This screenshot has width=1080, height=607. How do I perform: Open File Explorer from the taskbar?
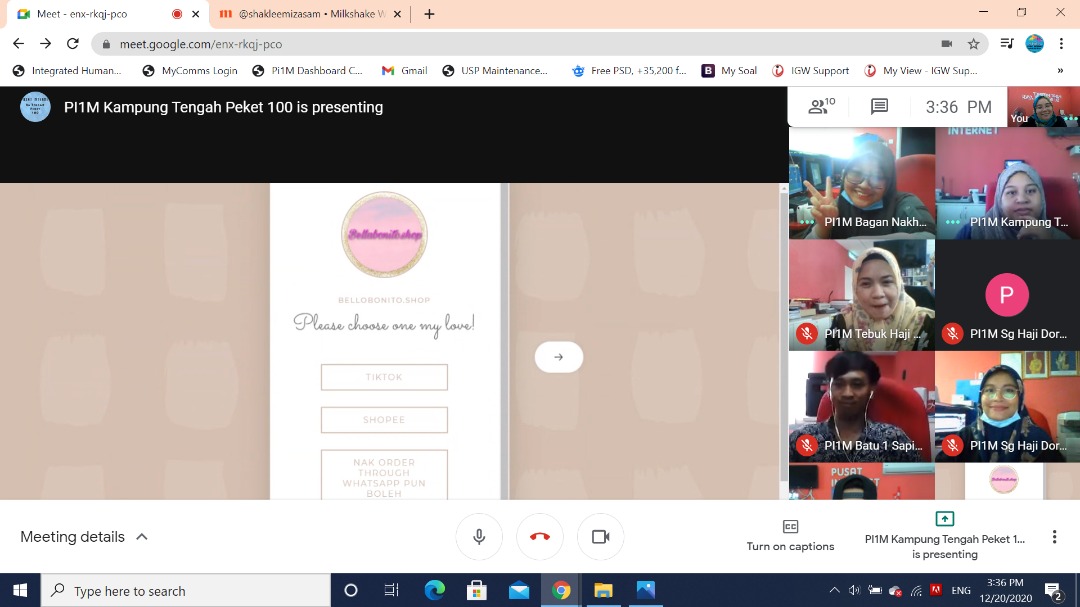pyautogui.click(x=603, y=591)
